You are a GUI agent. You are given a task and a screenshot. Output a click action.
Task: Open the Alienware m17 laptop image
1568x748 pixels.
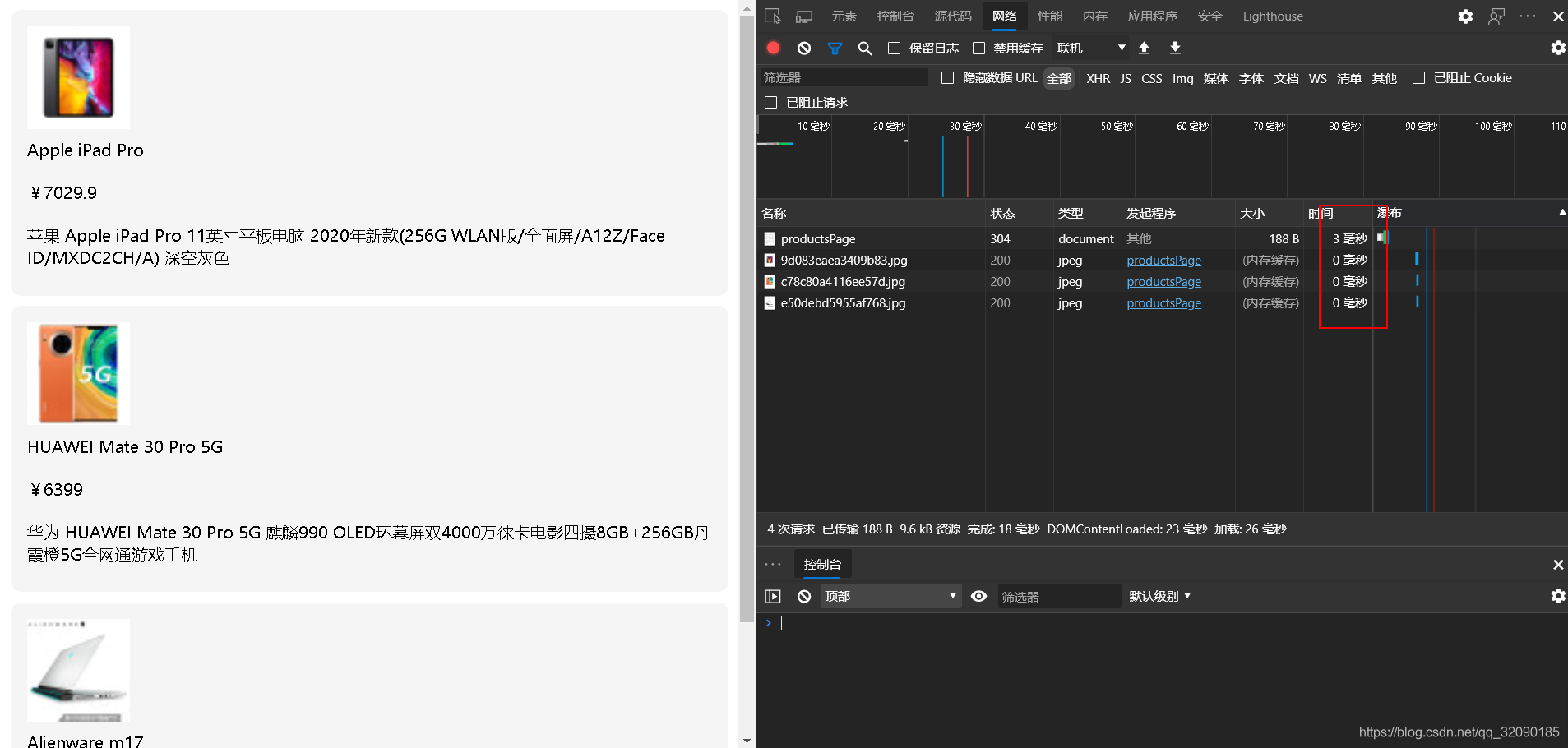tap(78, 670)
